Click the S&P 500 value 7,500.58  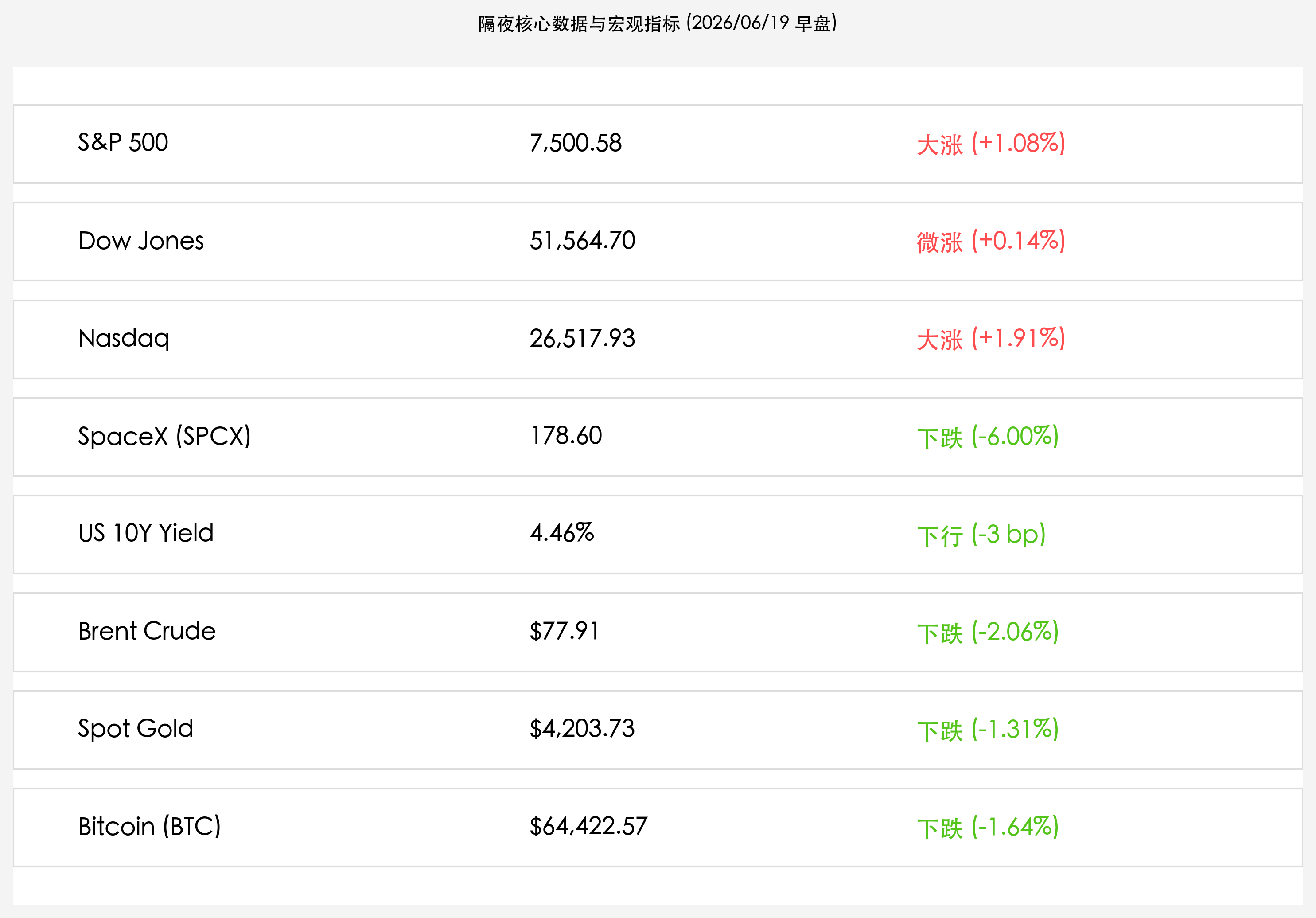click(x=576, y=143)
